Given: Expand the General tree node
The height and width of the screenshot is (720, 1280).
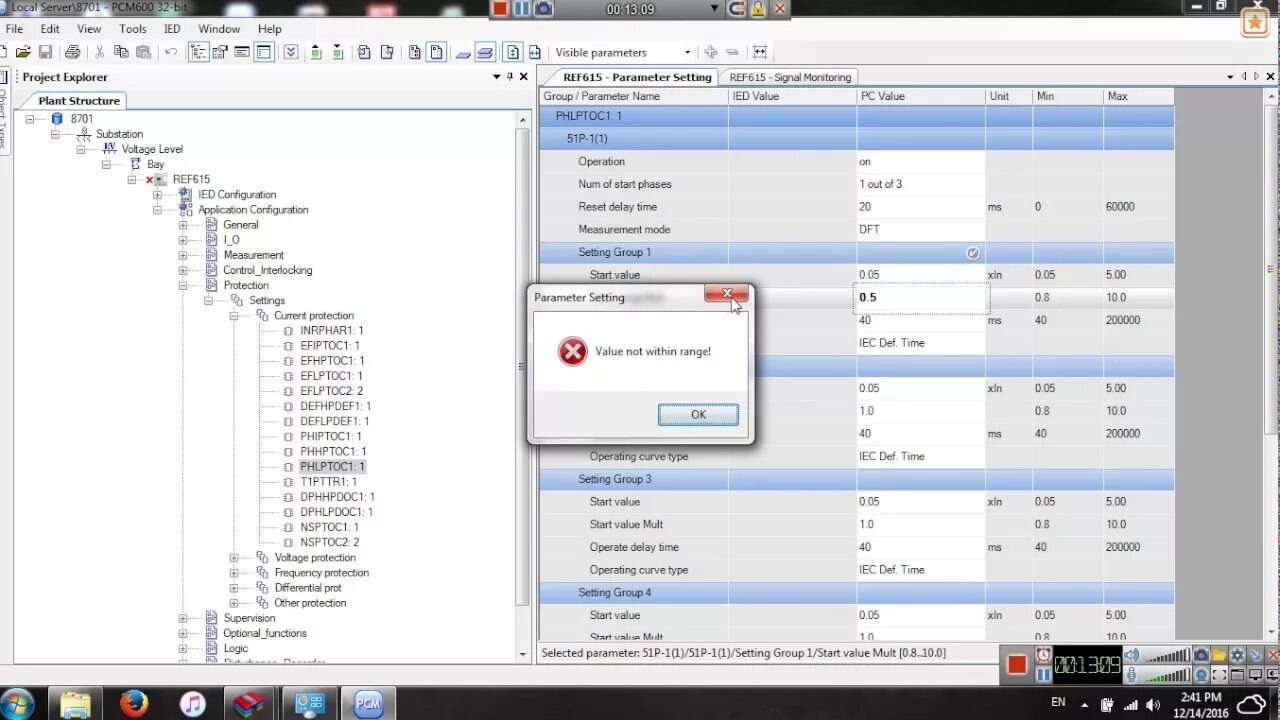Looking at the screenshot, I should 183,225.
